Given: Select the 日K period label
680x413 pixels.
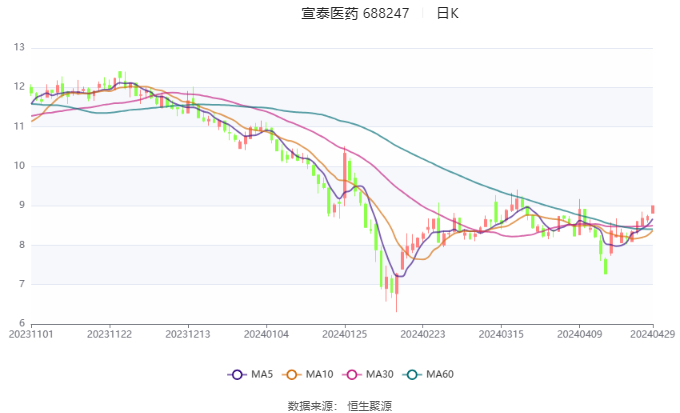Looking at the screenshot, I should point(448,13).
